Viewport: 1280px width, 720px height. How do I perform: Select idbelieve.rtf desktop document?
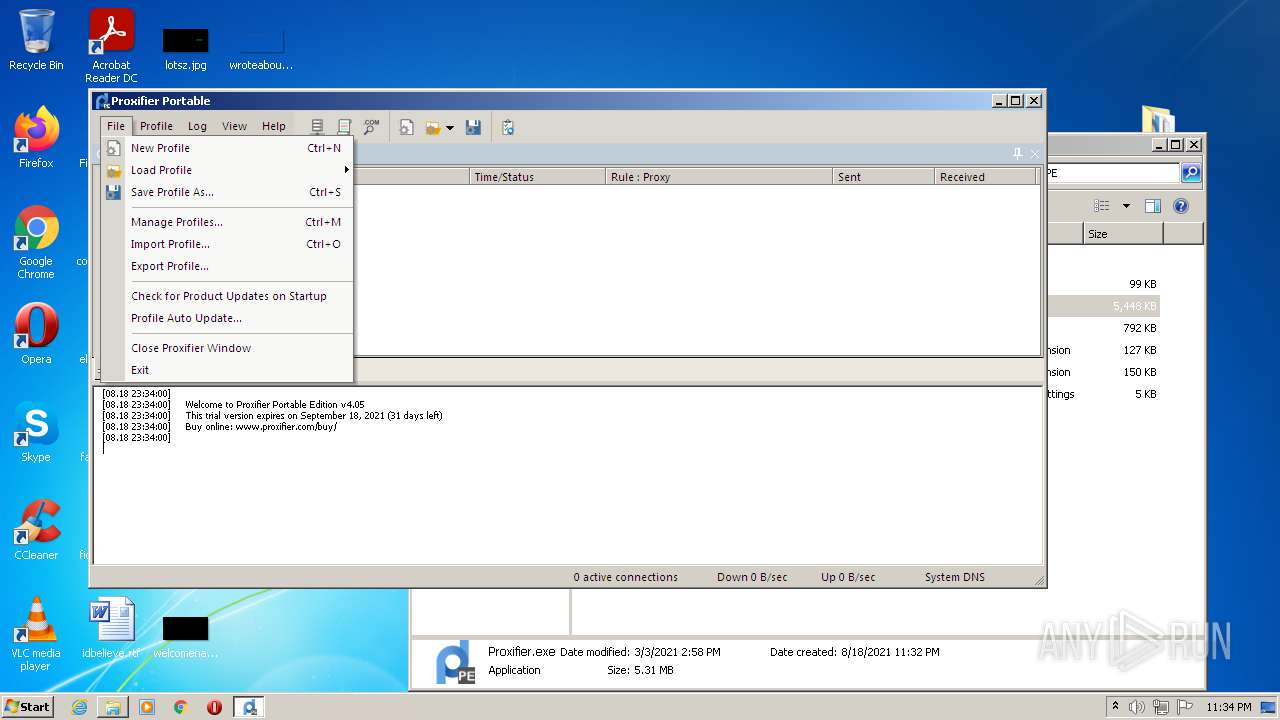click(111, 628)
